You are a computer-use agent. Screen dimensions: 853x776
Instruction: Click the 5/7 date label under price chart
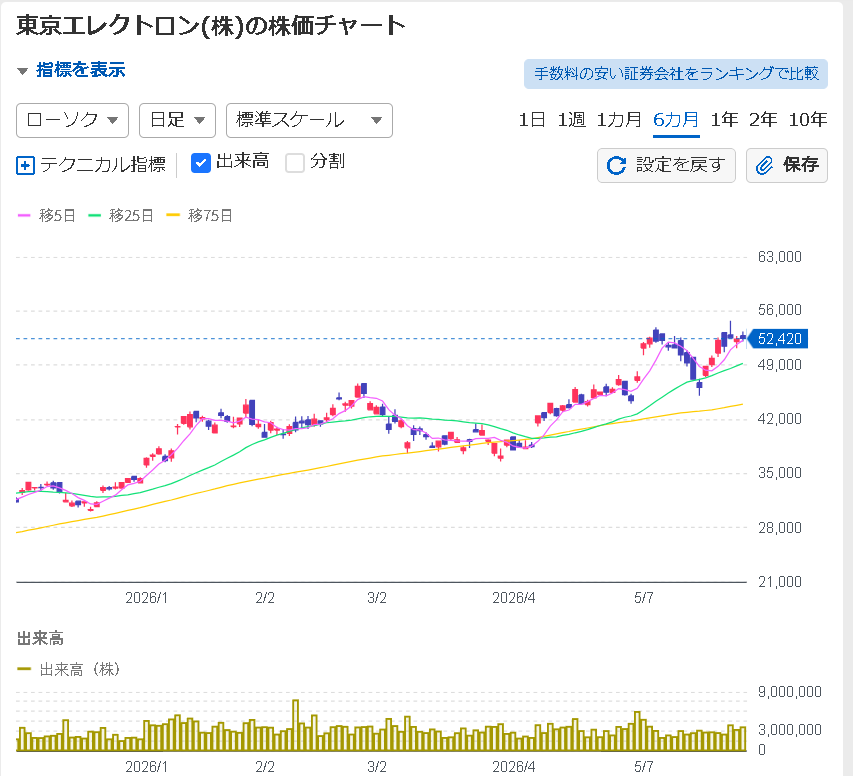644,598
